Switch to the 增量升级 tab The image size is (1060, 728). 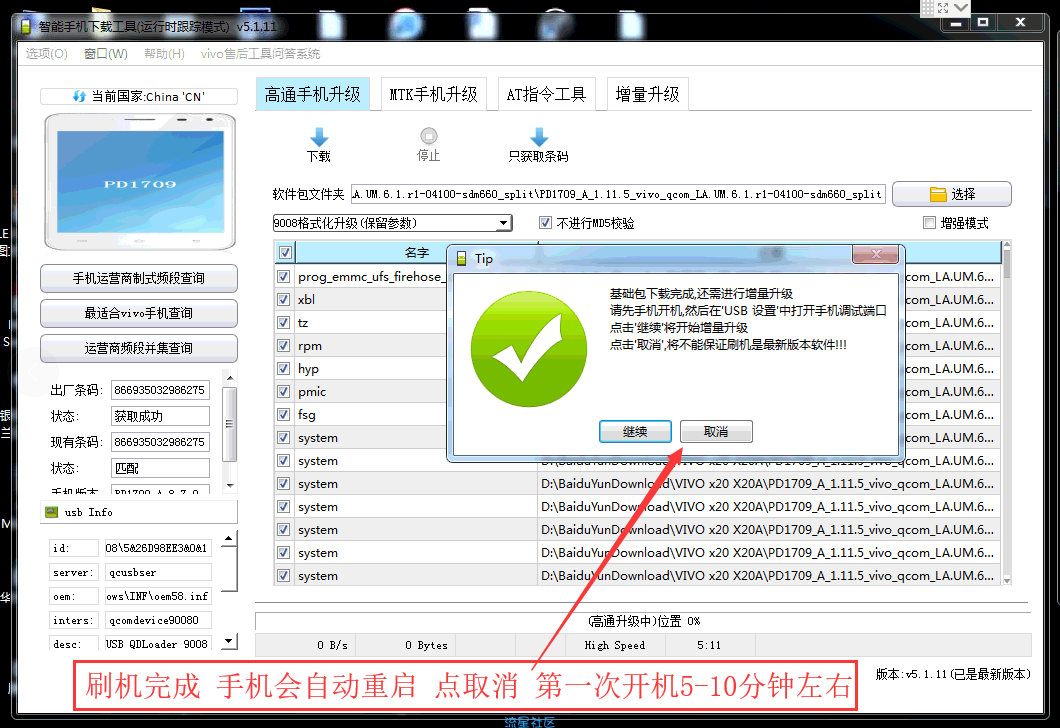pyautogui.click(x=648, y=95)
